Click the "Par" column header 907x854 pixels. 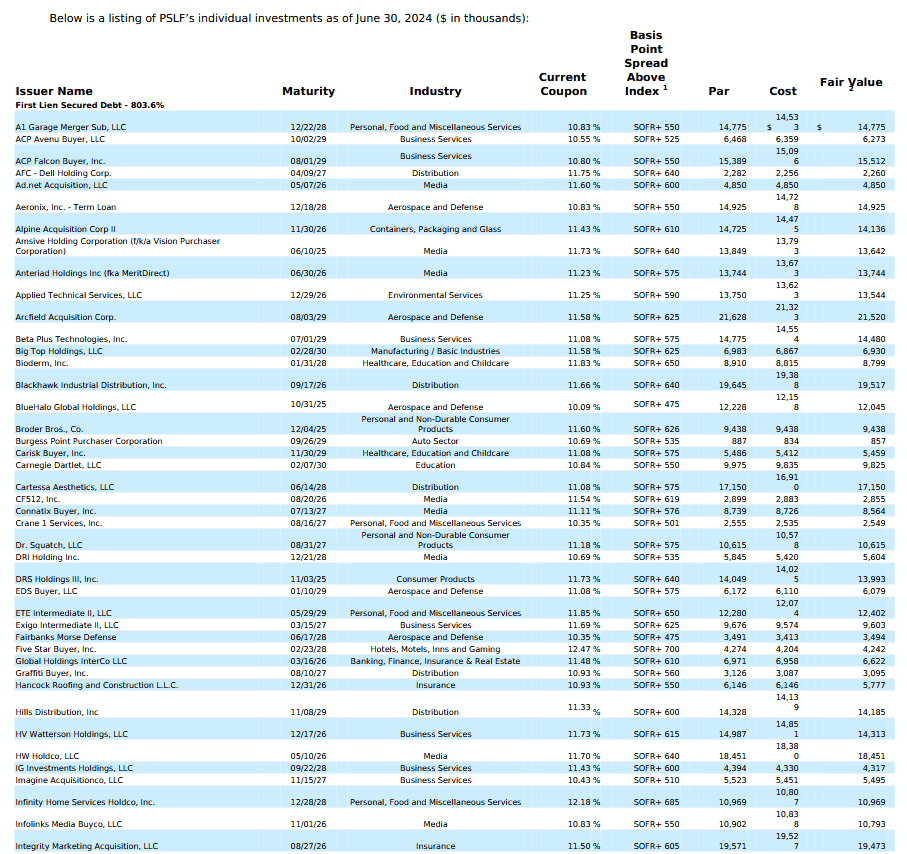718,91
